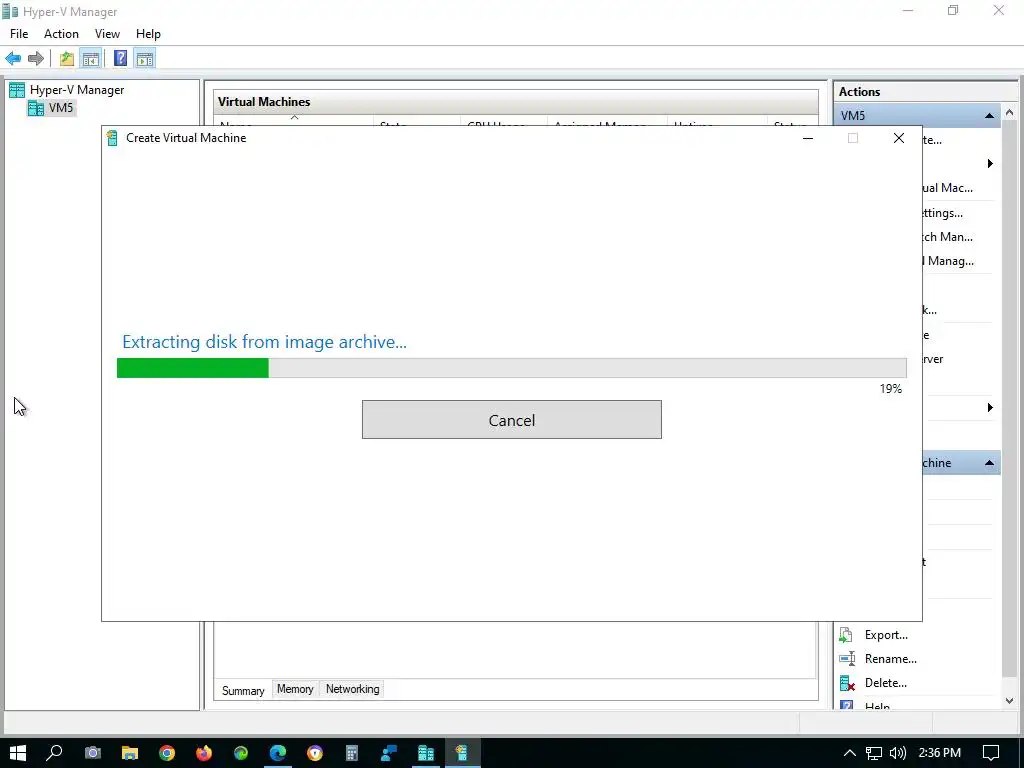Click Rename... in the Actions pane

coord(891,659)
